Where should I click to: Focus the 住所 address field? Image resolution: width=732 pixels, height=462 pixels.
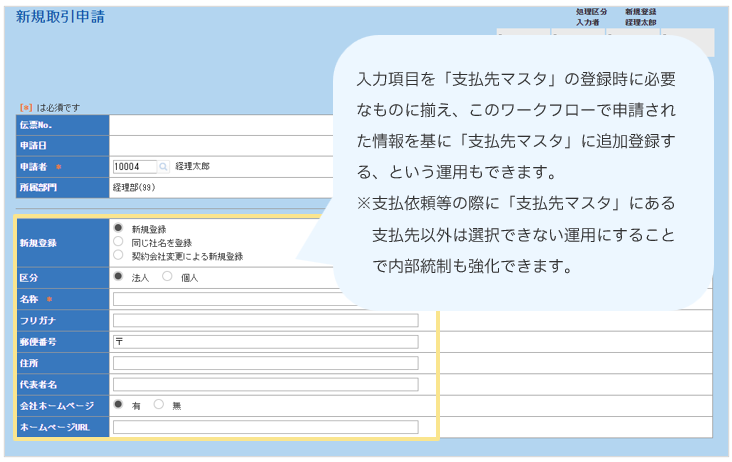pyautogui.click(x=265, y=363)
